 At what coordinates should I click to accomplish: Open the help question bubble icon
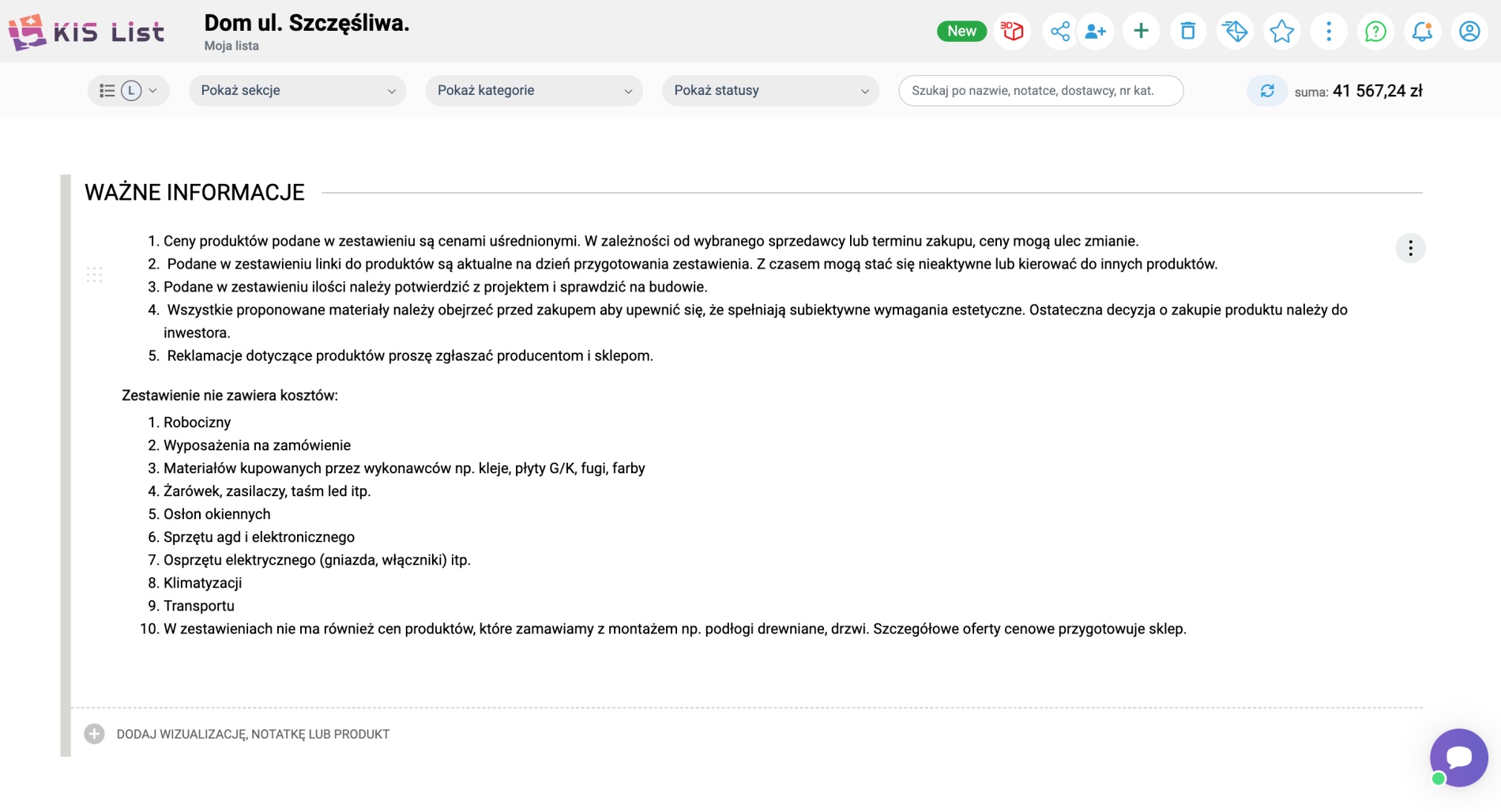(1375, 32)
